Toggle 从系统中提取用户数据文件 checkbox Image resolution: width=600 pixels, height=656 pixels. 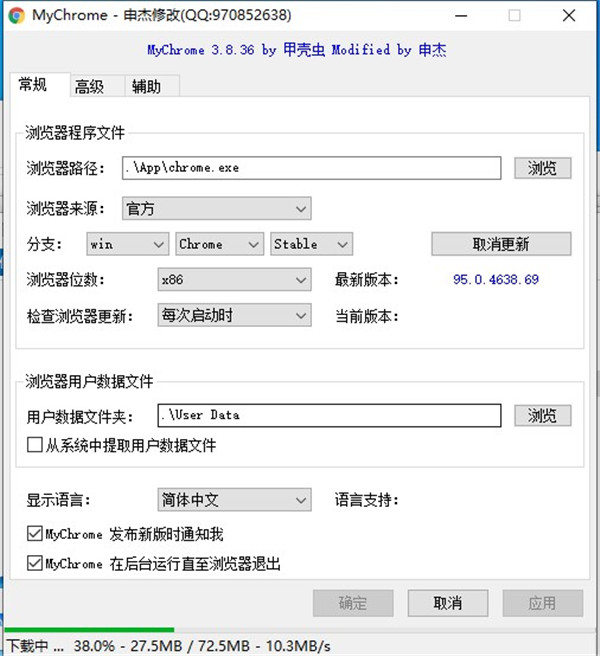coord(36,445)
